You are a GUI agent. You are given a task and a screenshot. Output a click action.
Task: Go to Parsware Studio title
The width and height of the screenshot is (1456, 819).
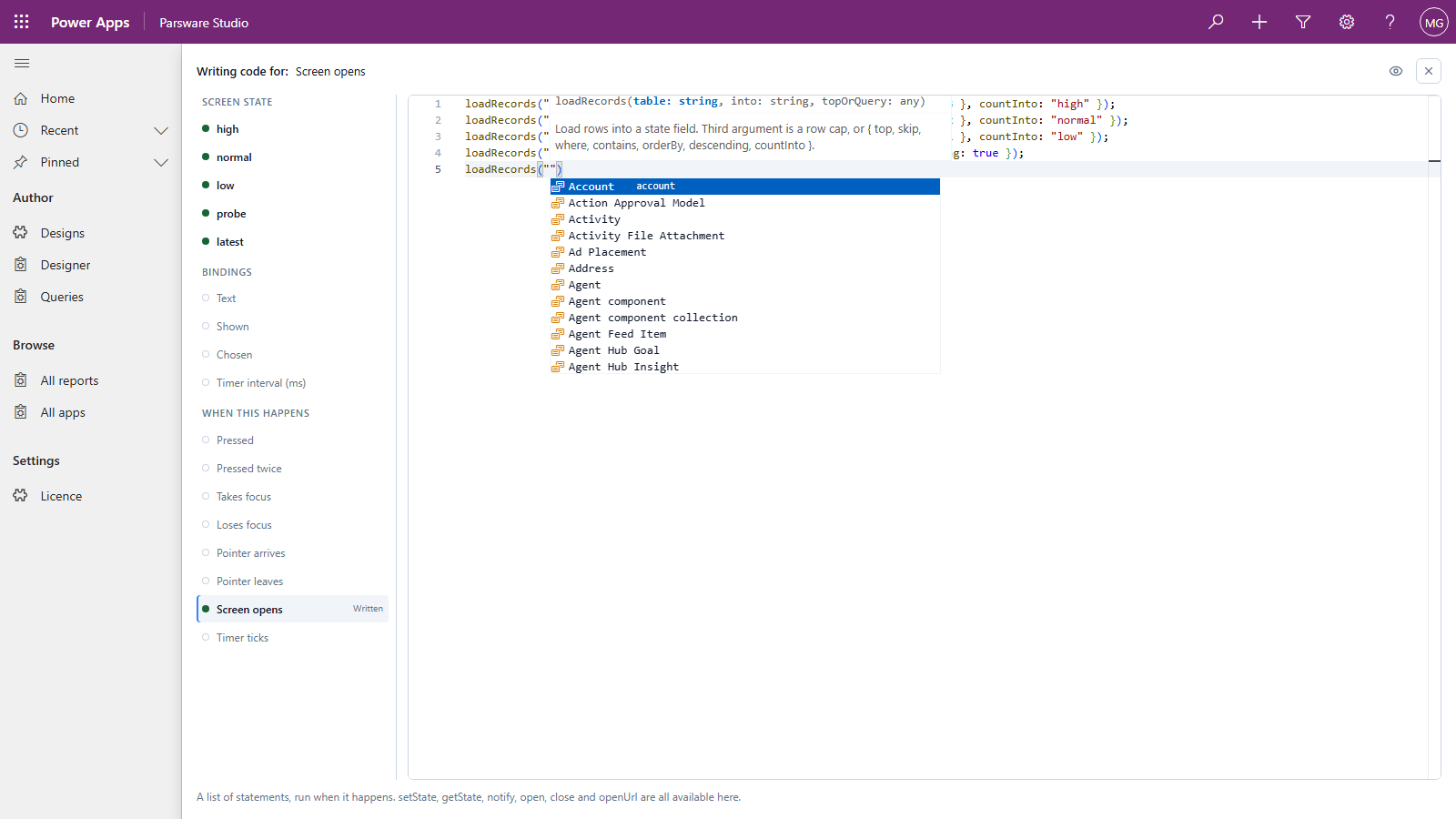pyautogui.click(x=204, y=23)
